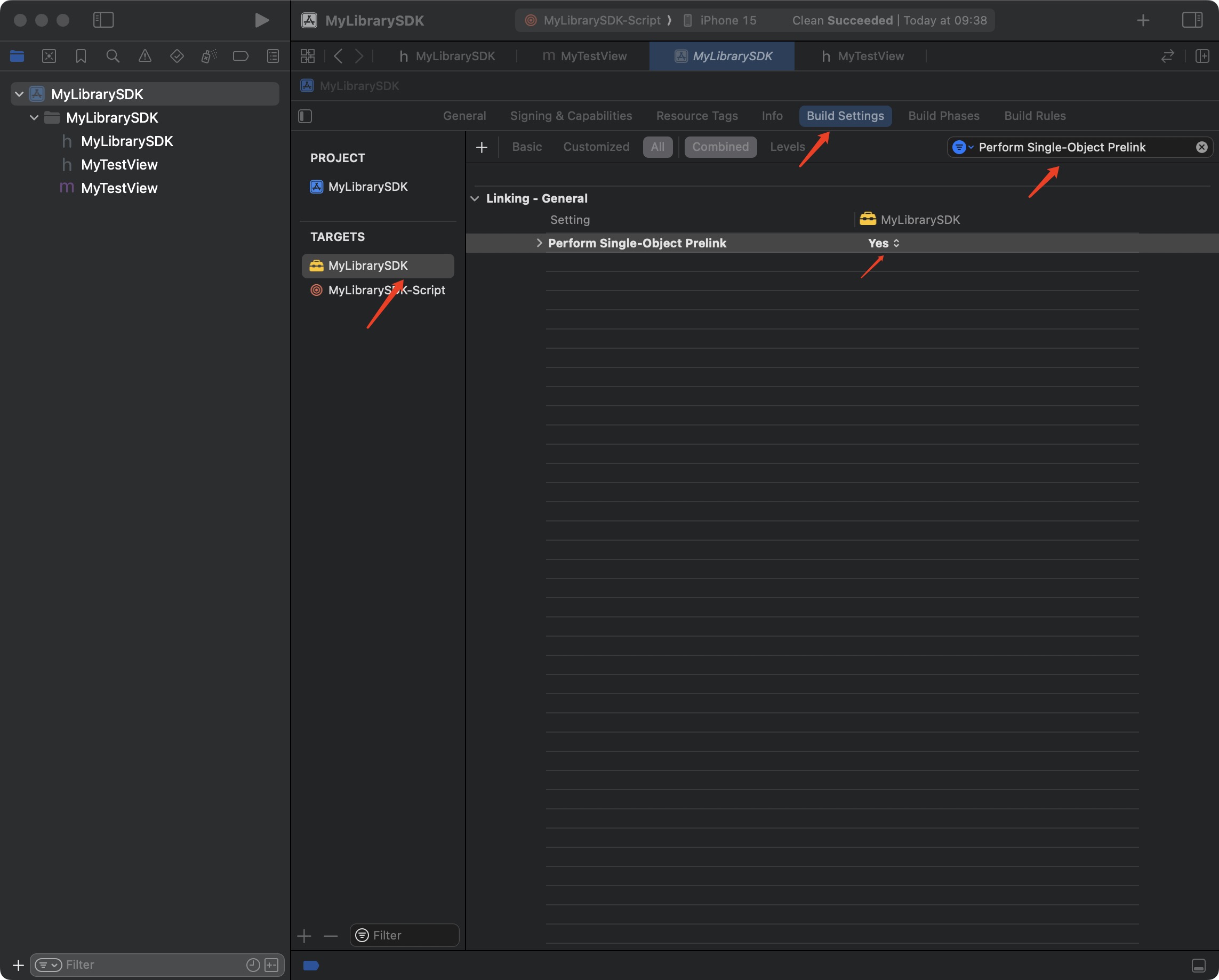Open the bookmark navigator icon
This screenshot has height=980, width=1219.
tap(81, 56)
